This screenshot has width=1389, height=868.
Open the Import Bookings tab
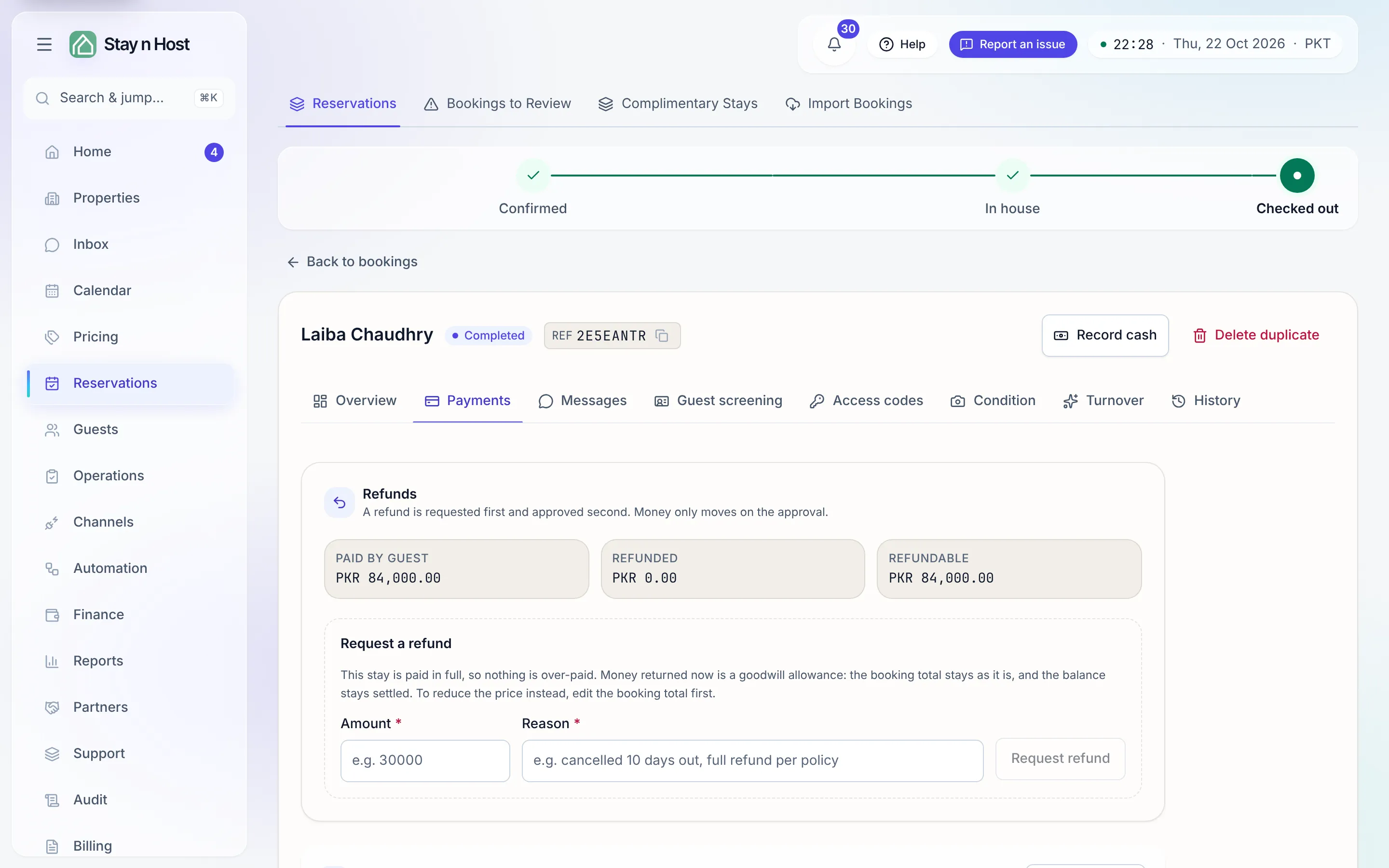(x=849, y=104)
